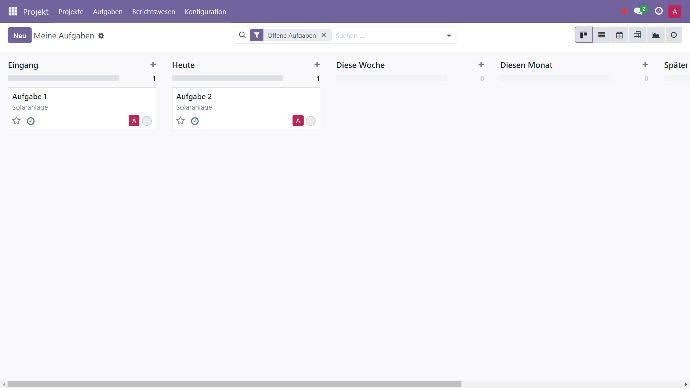
Task: Click the Heute column header
Action: (x=184, y=65)
